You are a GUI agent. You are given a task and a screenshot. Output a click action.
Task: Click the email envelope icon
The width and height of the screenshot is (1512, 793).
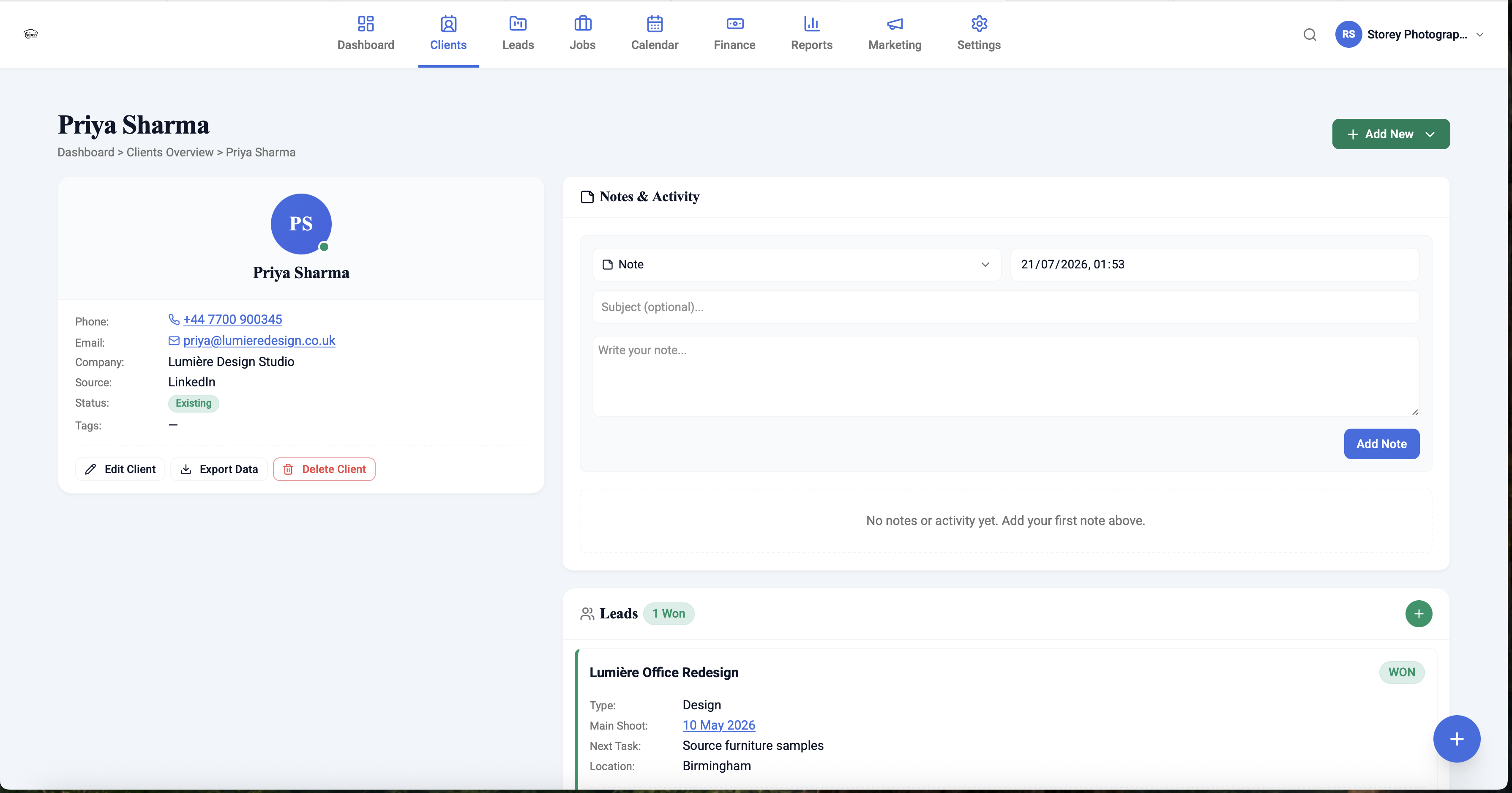(x=174, y=340)
